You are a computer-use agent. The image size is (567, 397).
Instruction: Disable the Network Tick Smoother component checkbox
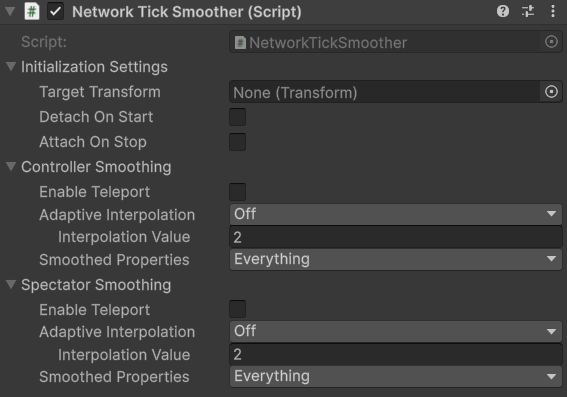[x=55, y=11]
